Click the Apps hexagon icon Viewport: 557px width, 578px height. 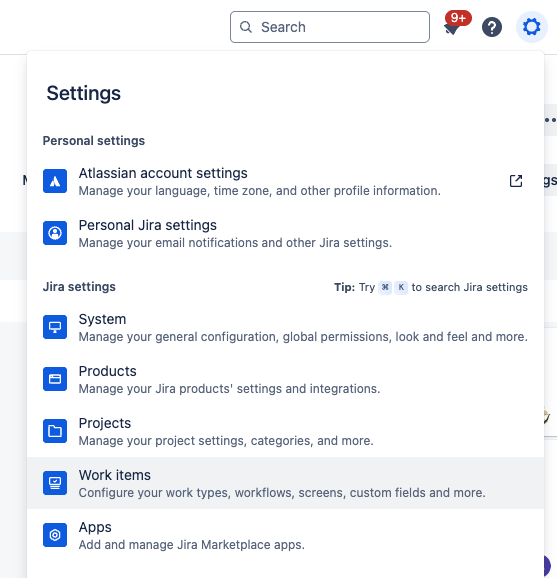pos(55,535)
